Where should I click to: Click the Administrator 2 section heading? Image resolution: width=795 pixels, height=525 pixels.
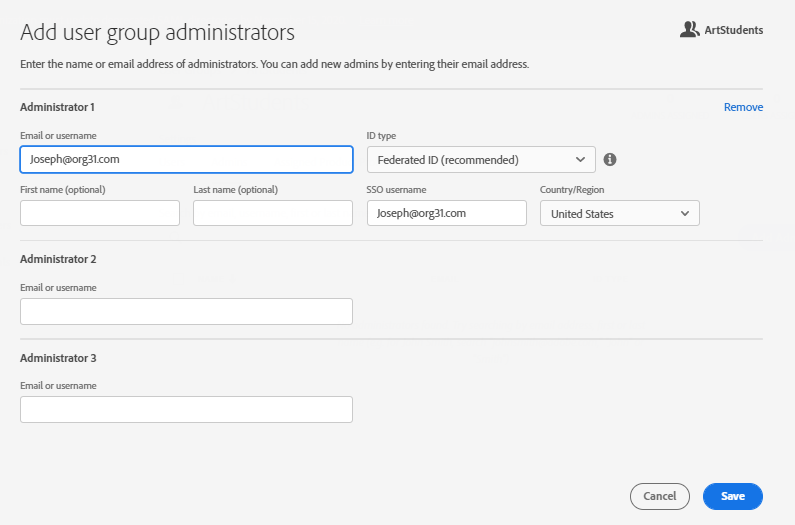click(x=58, y=259)
